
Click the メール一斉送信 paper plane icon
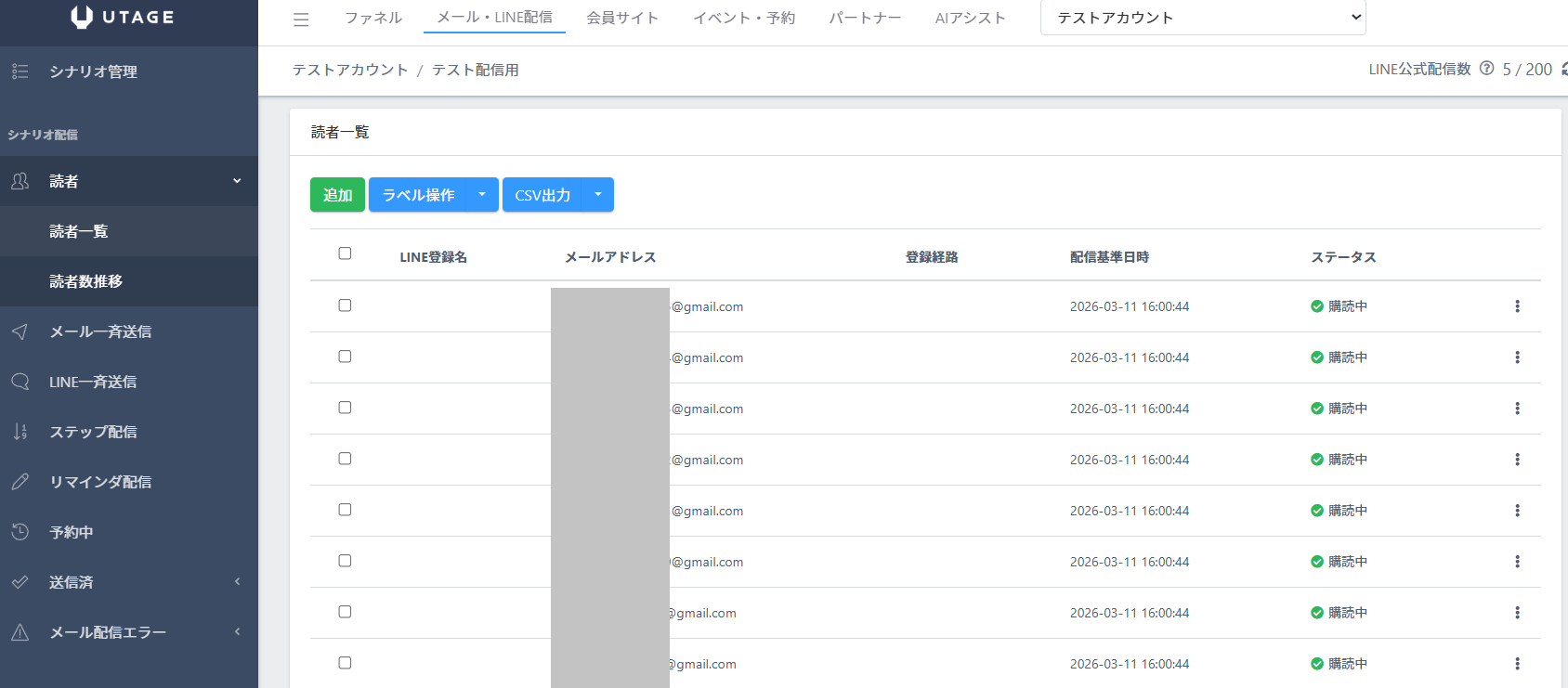pos(20,331)
